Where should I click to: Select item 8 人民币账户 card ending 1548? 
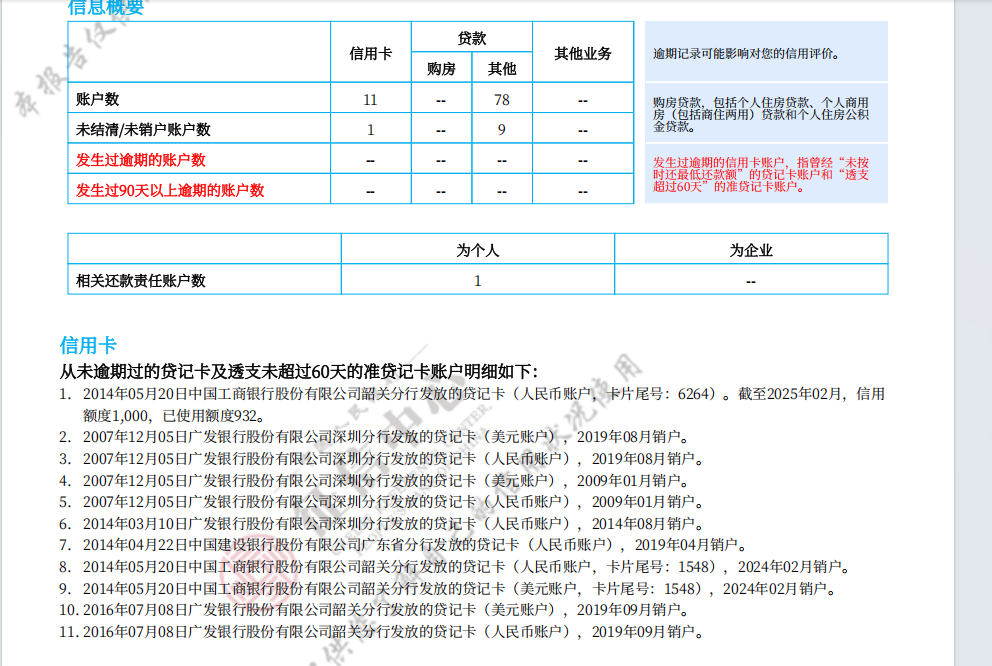tap(455, 567)
